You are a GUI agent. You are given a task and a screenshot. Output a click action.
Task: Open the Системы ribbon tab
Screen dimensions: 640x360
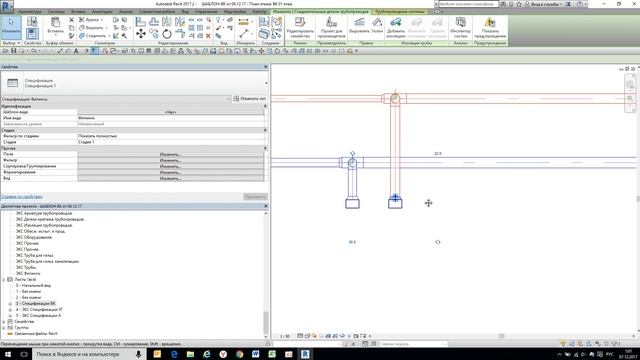(x=56, y=11)
